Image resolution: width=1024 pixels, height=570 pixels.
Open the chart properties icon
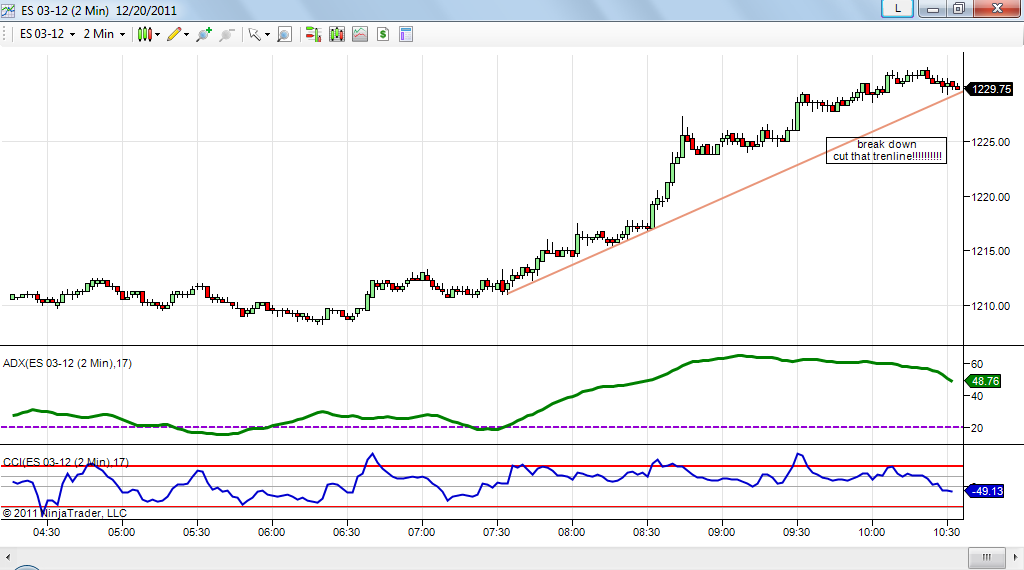pyautogui.click(x=406, y=35)
